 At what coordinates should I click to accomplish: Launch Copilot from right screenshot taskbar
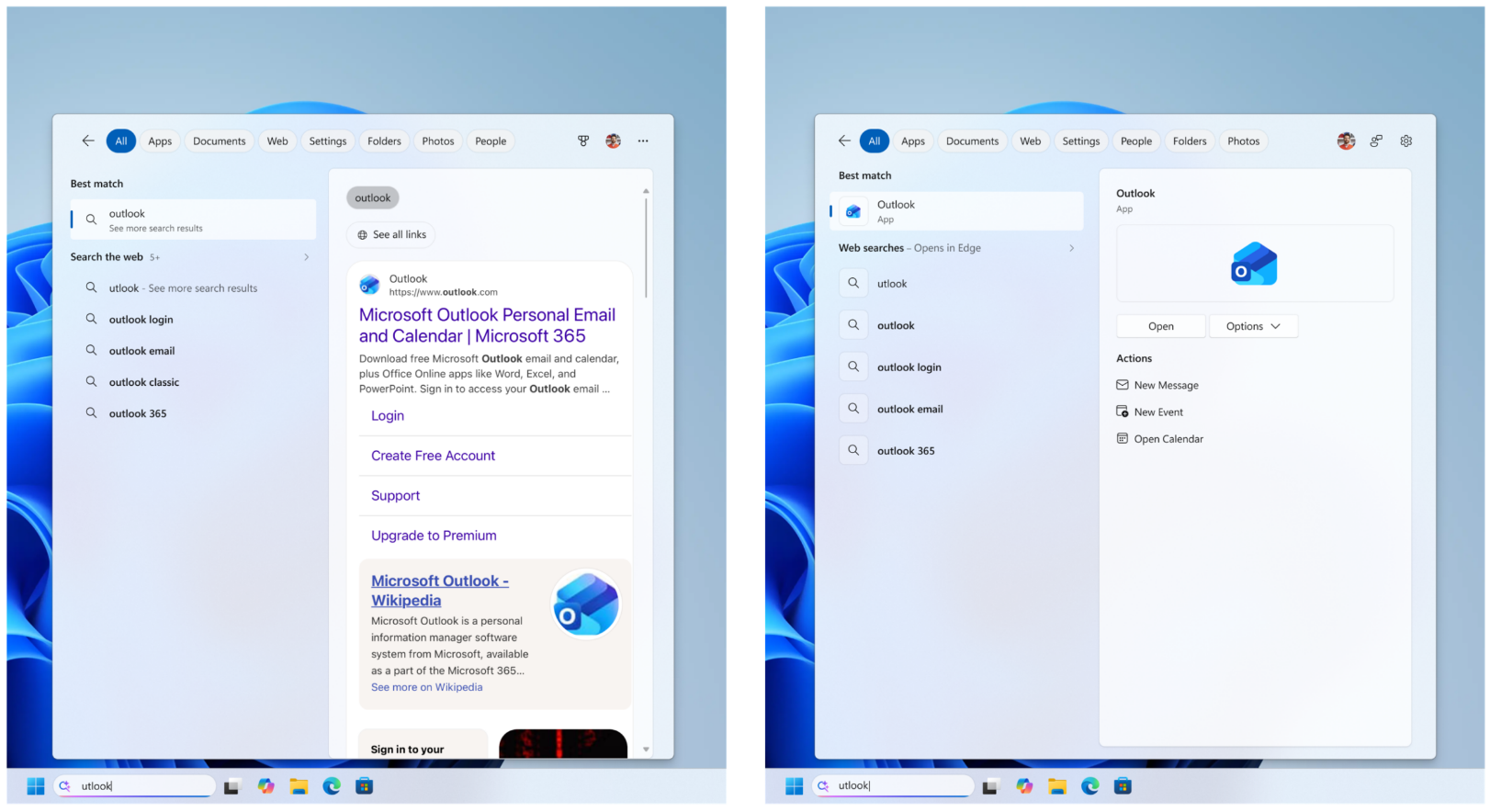[x=1024, y=786]
